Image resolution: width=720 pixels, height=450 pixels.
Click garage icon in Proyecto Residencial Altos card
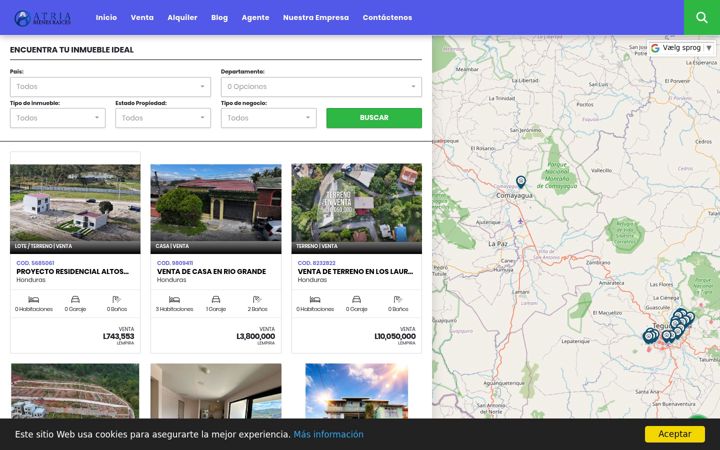click(75, 299)
